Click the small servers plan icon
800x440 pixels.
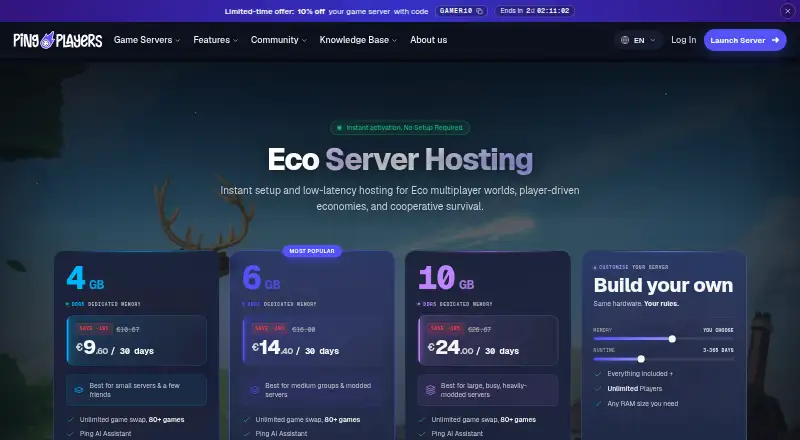79,390
